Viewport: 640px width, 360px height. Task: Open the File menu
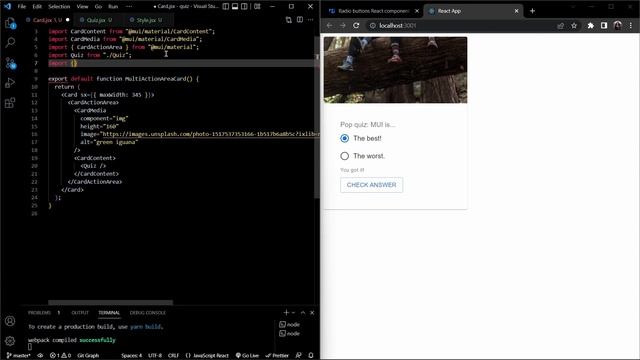(22, 7)
